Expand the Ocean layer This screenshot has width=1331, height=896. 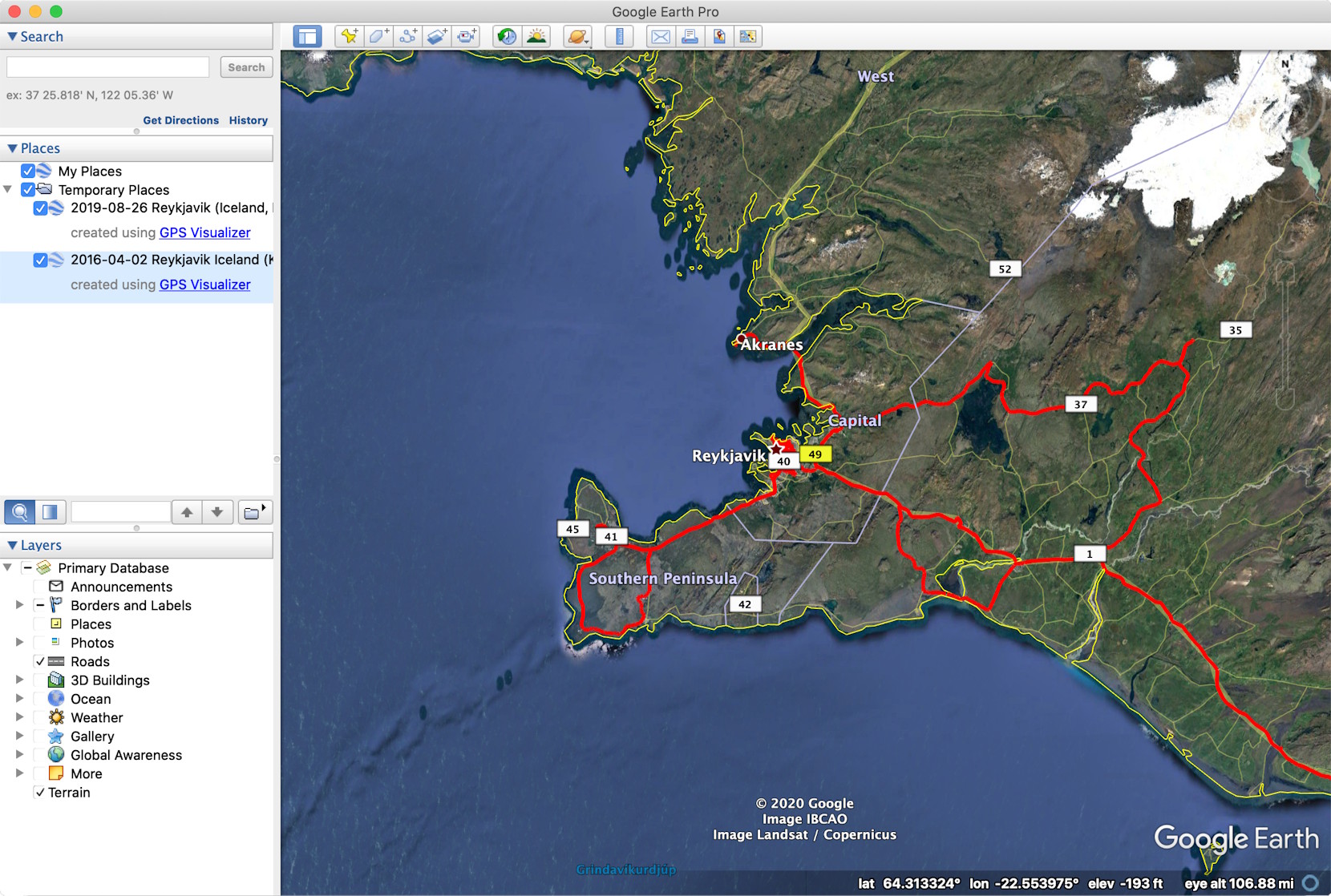(x=20, y=698)
